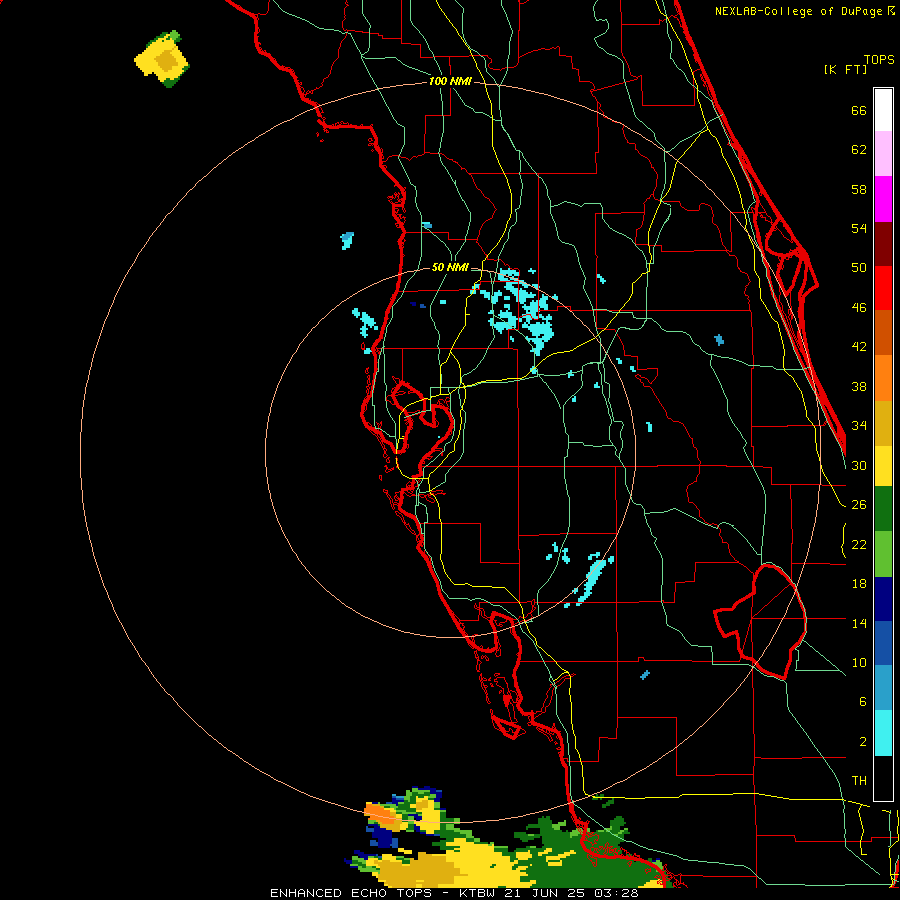This screenshot has width=900, height=900.
Task: Click the light green swatch beside 22
Action: (883, 554)
